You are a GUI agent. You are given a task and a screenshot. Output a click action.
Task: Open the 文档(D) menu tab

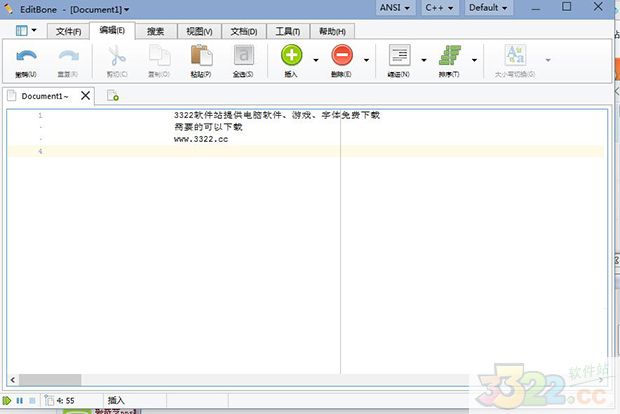(244, 31)
